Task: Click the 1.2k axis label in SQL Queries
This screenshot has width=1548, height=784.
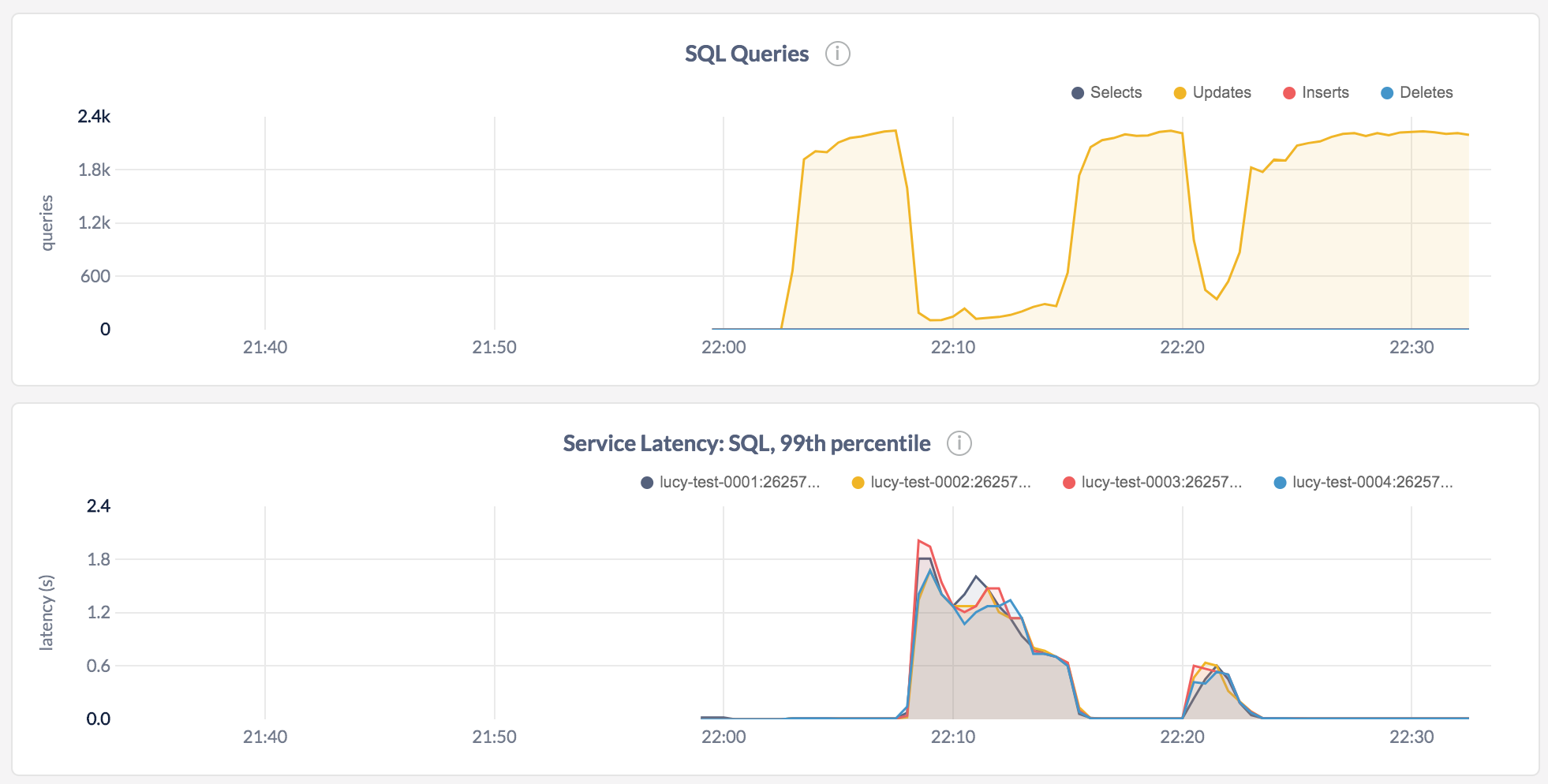Action: tap(94, 222)
